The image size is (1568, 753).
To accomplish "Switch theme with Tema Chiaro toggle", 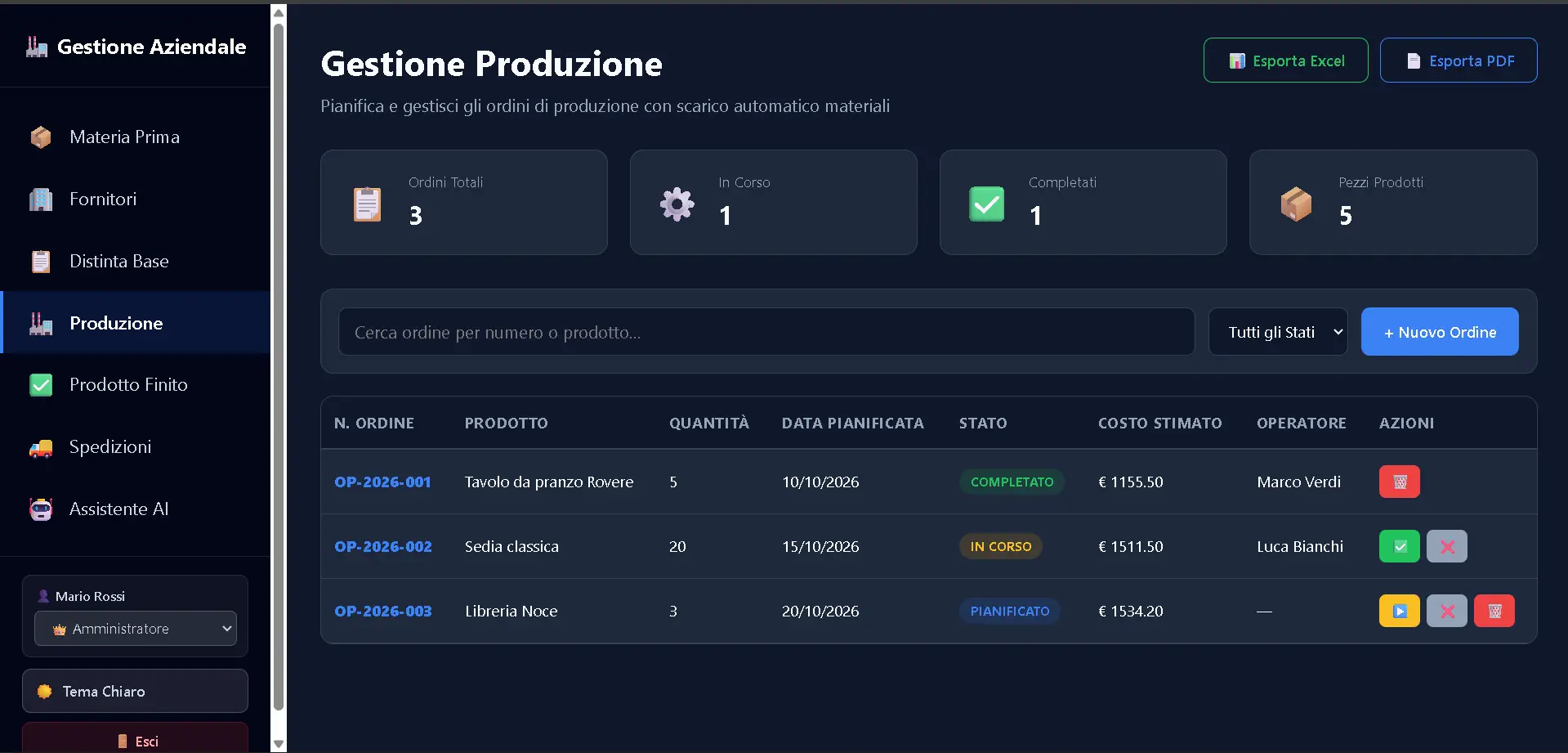I will 135,691.
